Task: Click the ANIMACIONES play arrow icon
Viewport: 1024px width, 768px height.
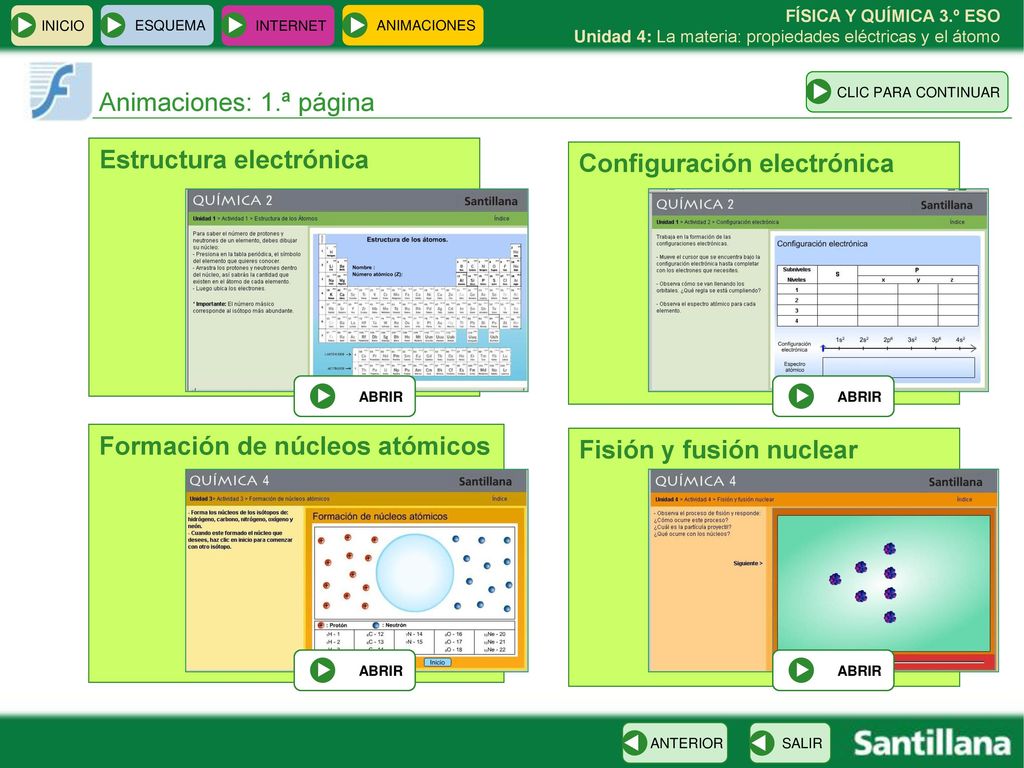Action: coord(355,25)
